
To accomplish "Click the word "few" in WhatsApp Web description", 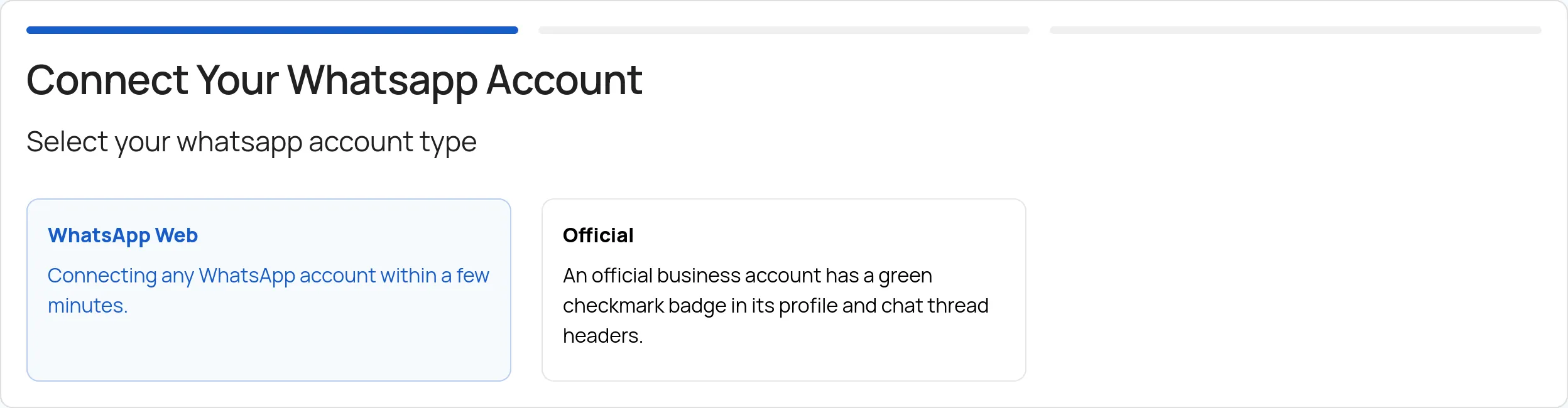I will tap(472, 276).
